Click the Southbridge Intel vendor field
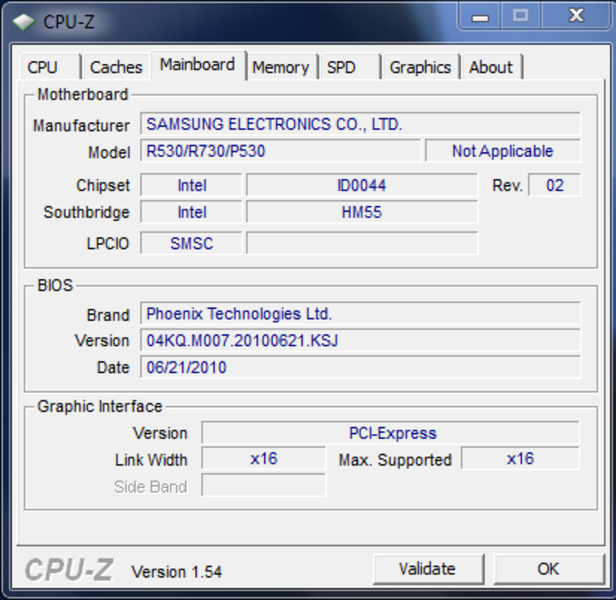The width and height of the screenshot is (616, 600). tap(191, 212)
